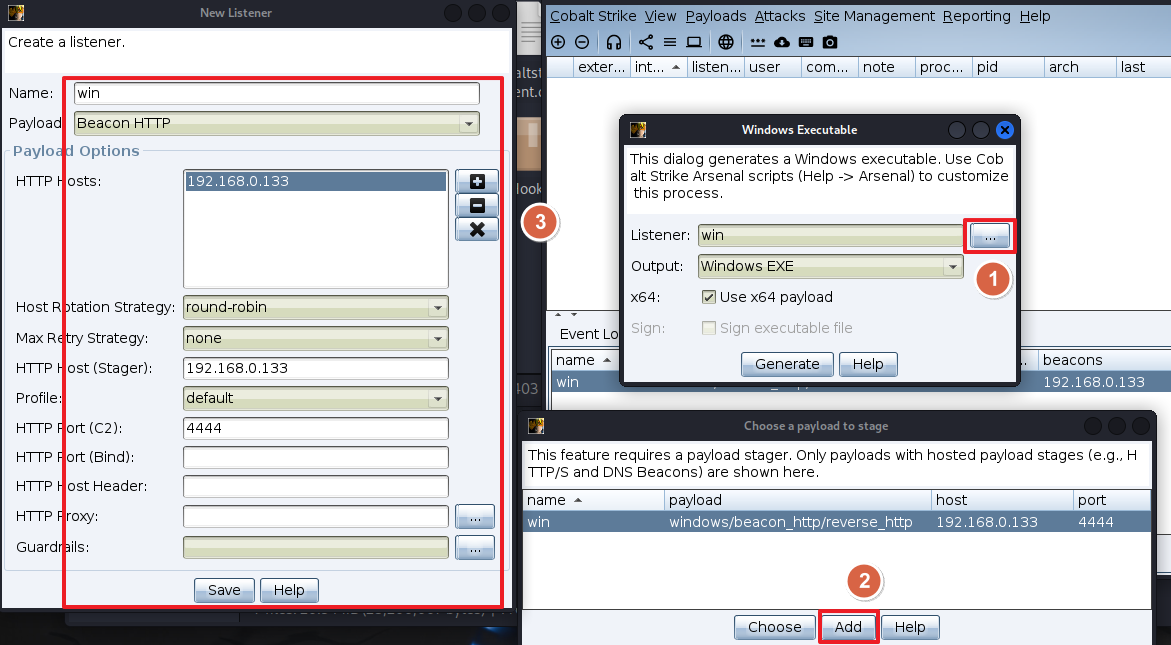Sort payload list by name column
This screenshot has width=1171, height=645.
(x=594, y=500)
